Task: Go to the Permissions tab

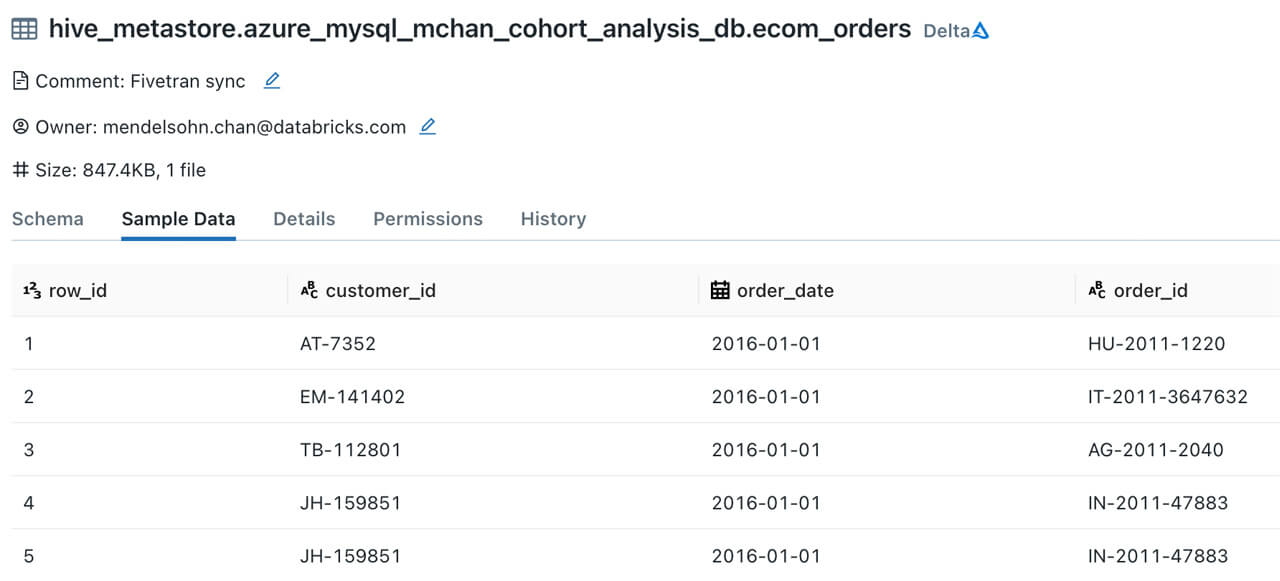Action: pyautogui.click(x=428, y=219)
